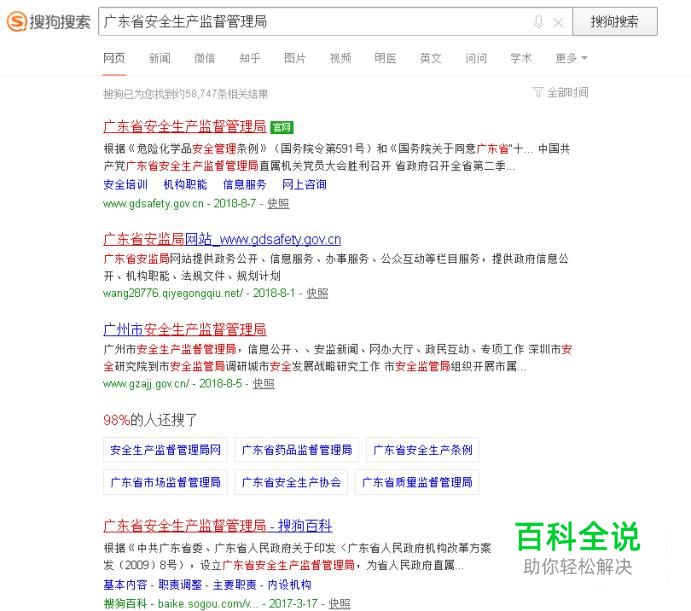This screenshot has height=611, width=691.
Task: Switch to the 明医 tab
Action: (x=385, y=58)
